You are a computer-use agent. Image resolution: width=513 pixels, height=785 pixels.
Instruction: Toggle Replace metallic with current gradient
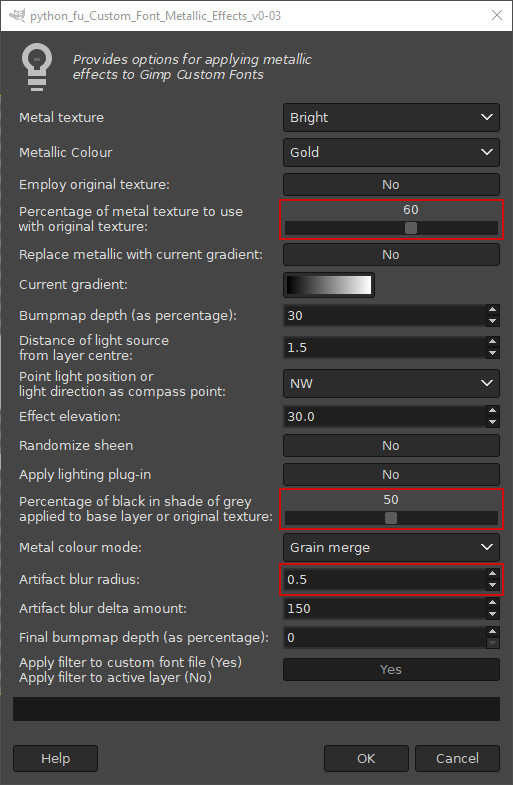pos(391,254)
